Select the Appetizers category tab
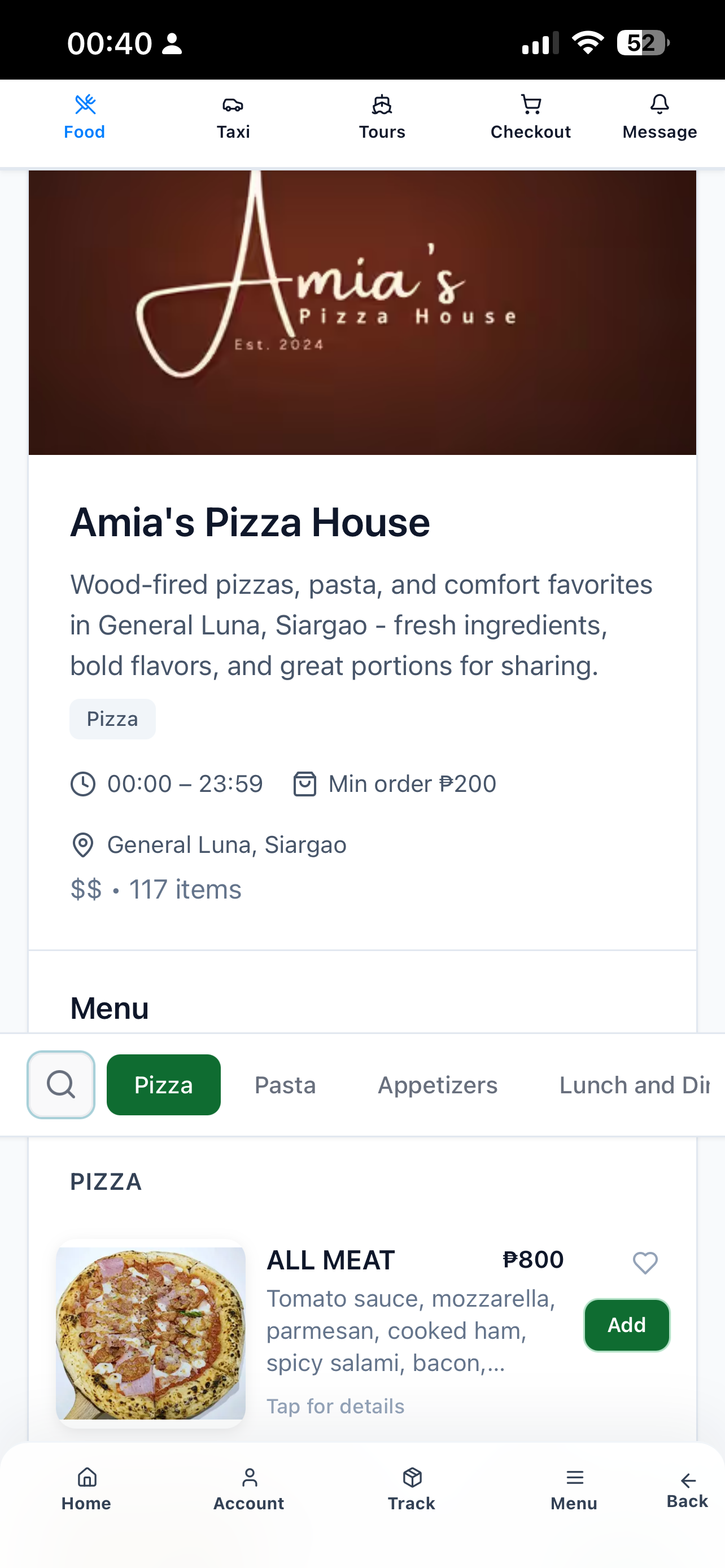 coord(438,1085)
